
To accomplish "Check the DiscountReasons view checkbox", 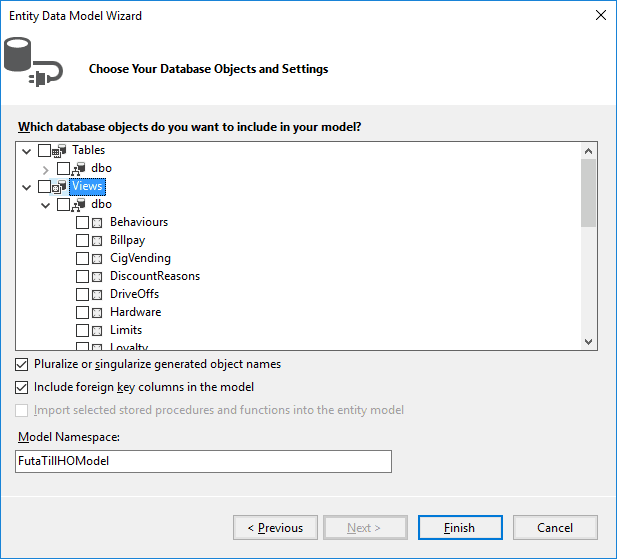I will 83,277.
